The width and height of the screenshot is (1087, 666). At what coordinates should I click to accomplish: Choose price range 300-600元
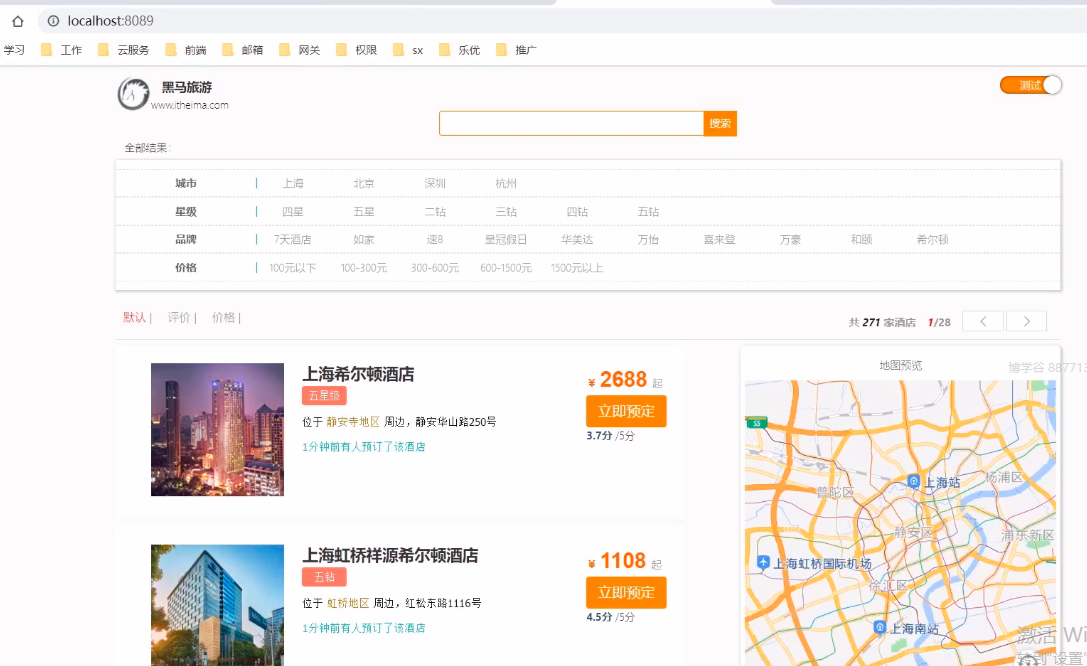point(435,268)
